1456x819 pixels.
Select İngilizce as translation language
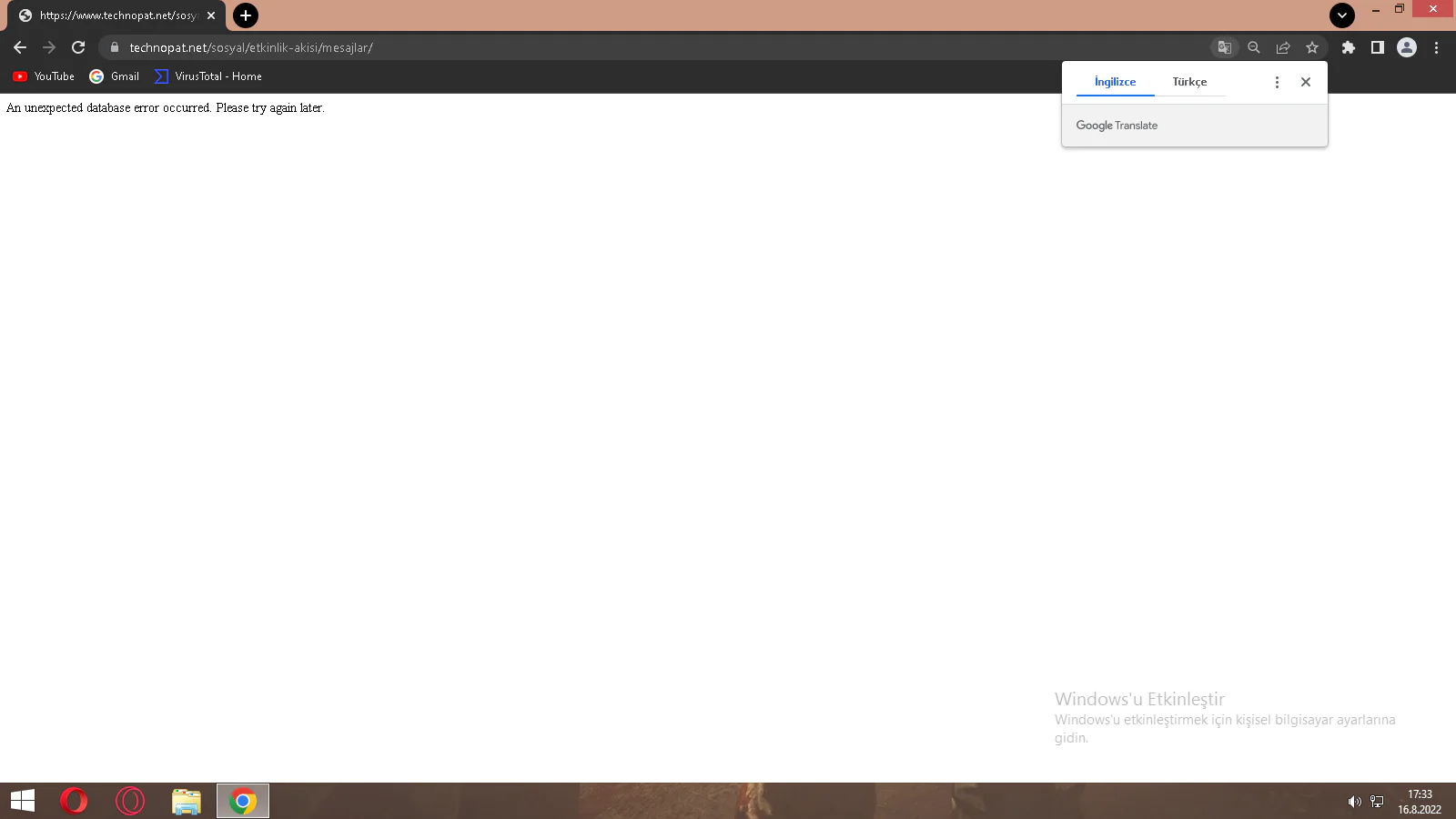[x=1114, y=81]
